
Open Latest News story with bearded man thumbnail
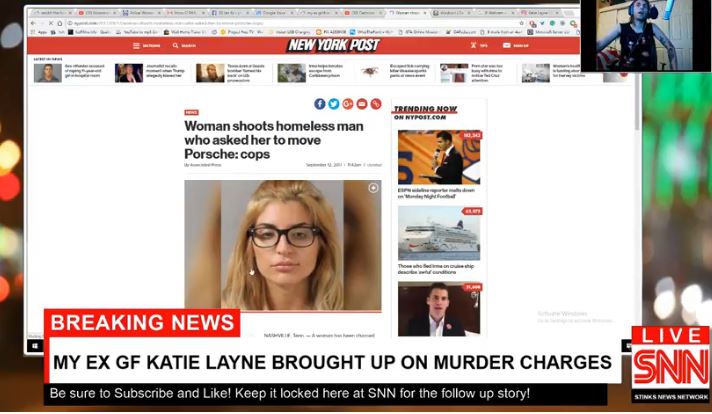coord(210,73)
